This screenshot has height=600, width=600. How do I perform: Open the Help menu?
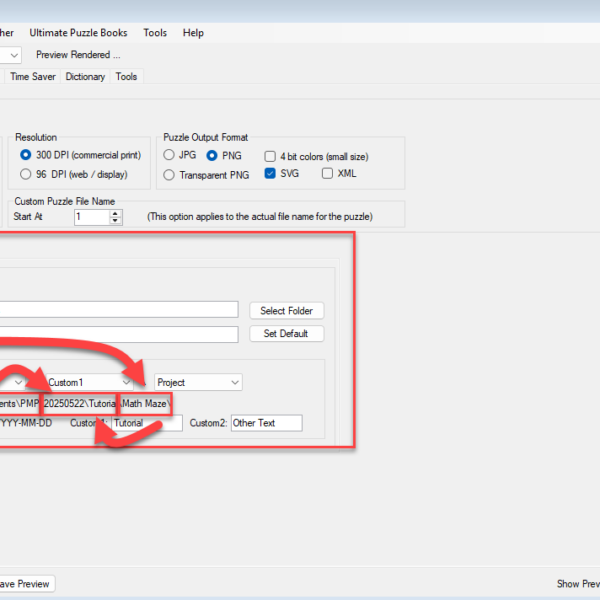[193, 33]
